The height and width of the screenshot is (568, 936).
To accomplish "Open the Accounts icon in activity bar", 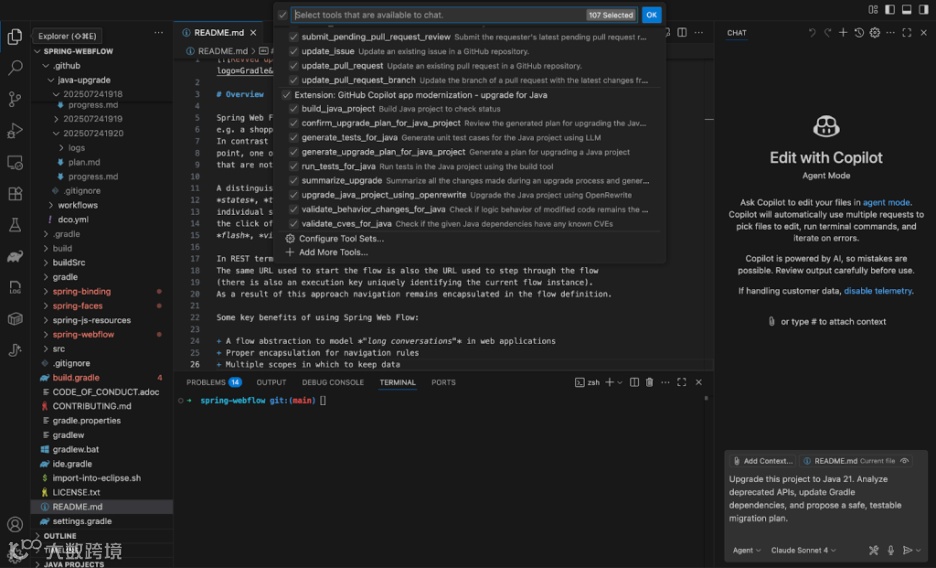I will (15, 524).
